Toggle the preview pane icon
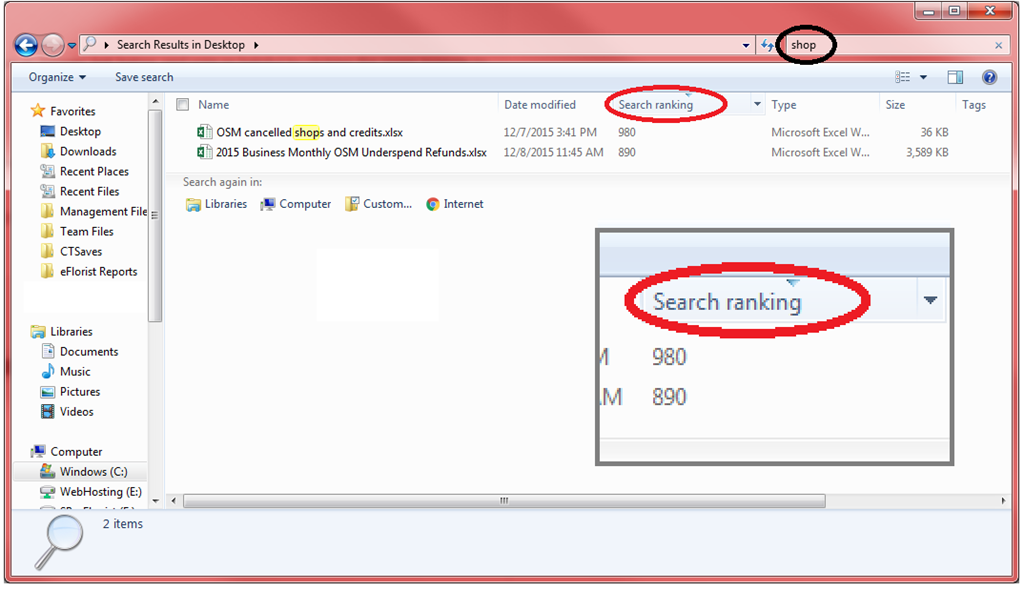The width and height of the screenshot is (1024, 591). coord(955,77)
